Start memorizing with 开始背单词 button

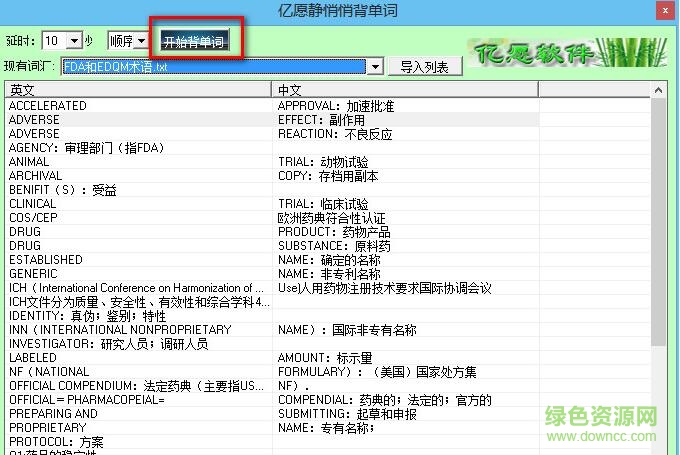click(195, 41)
